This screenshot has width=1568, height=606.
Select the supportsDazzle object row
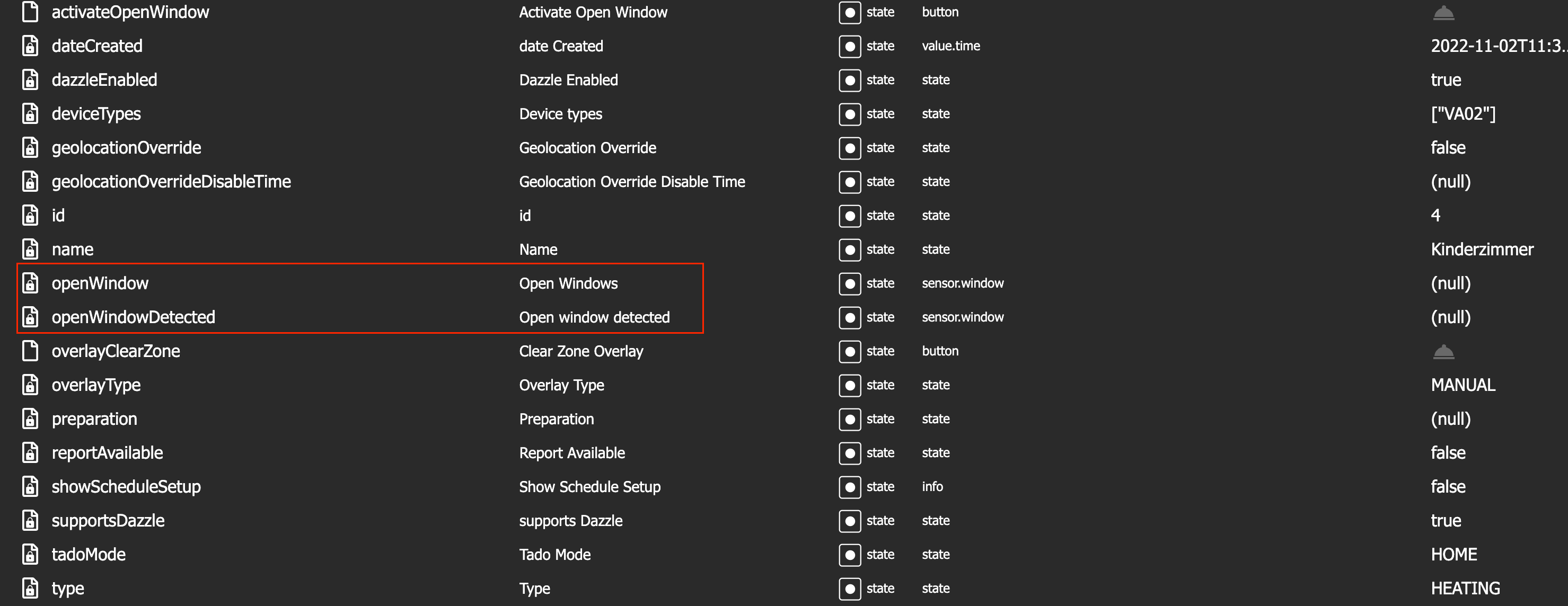[108, 521]
